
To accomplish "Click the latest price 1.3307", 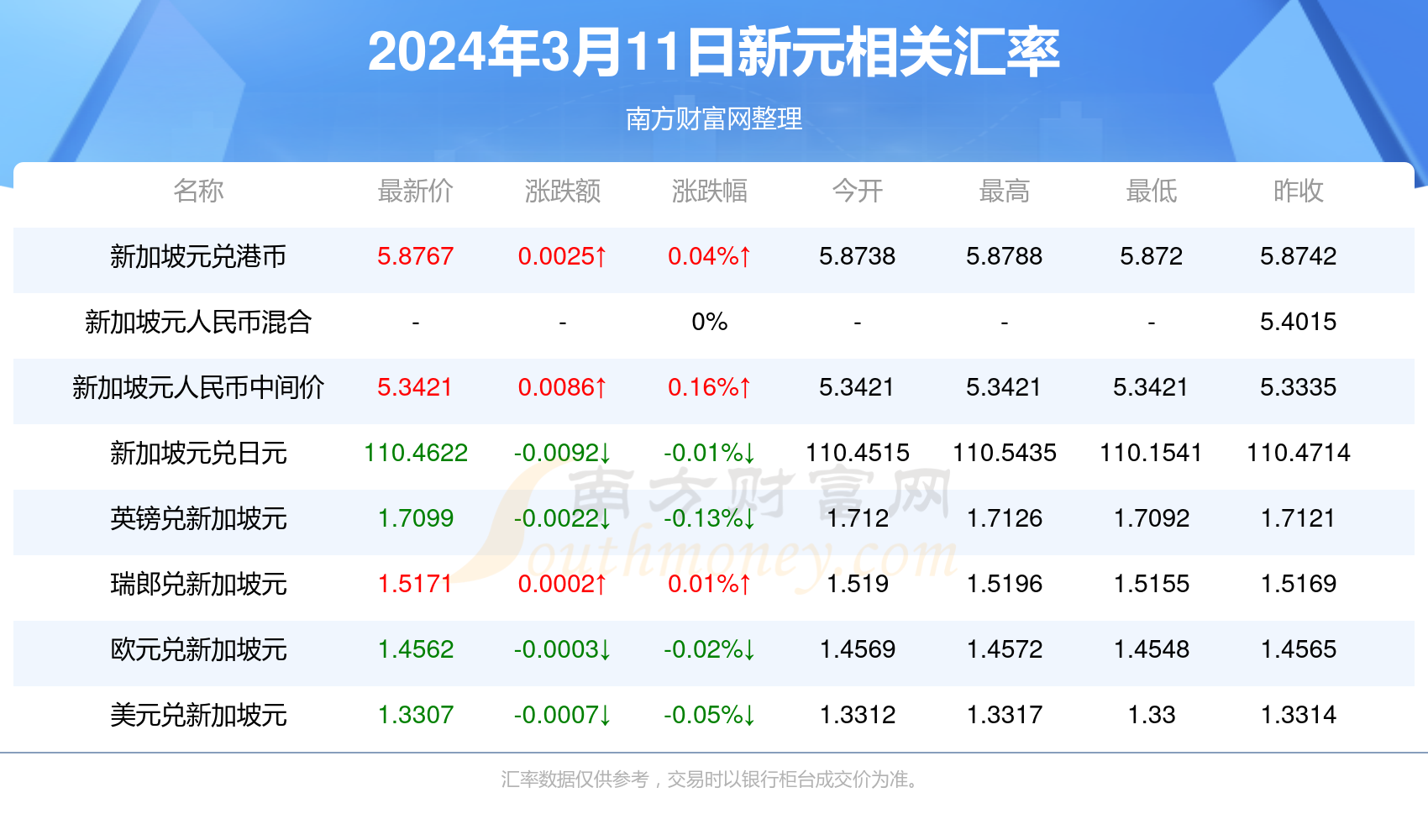I will [x=416, y=715].
